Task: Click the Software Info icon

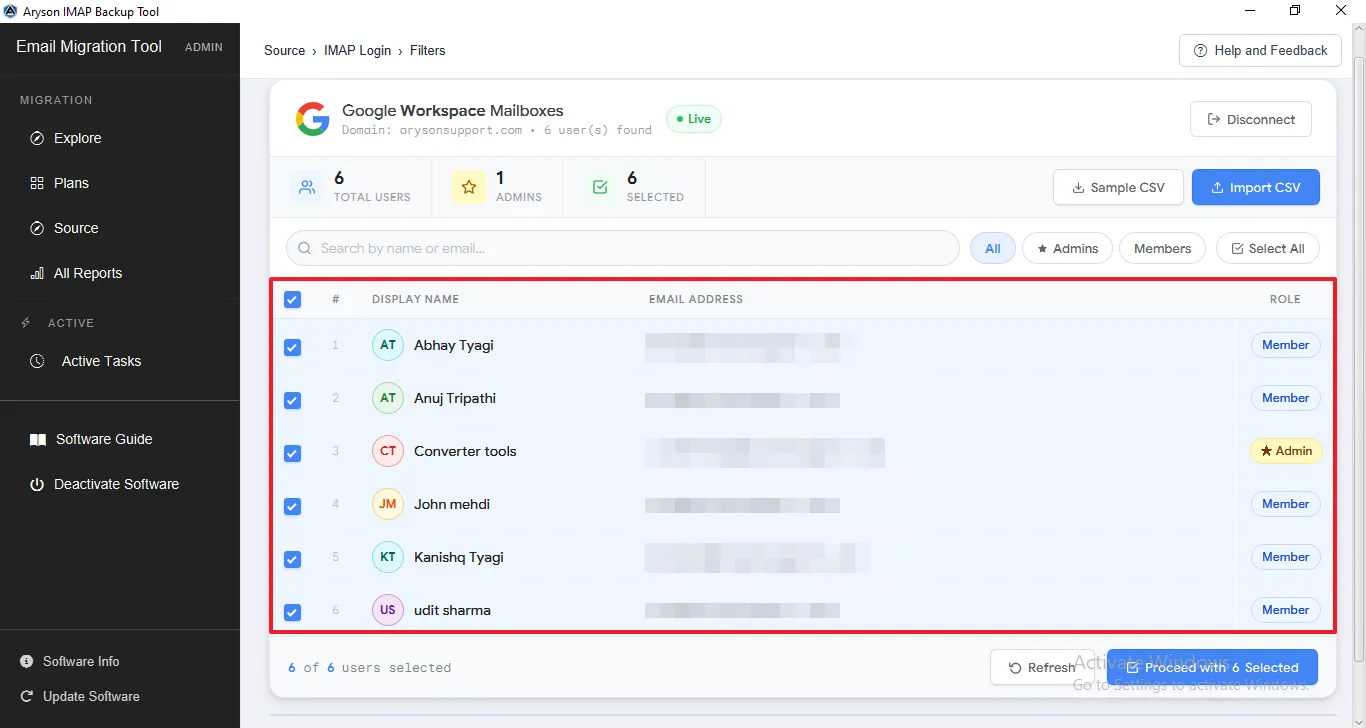Action: tap(27, 661)
